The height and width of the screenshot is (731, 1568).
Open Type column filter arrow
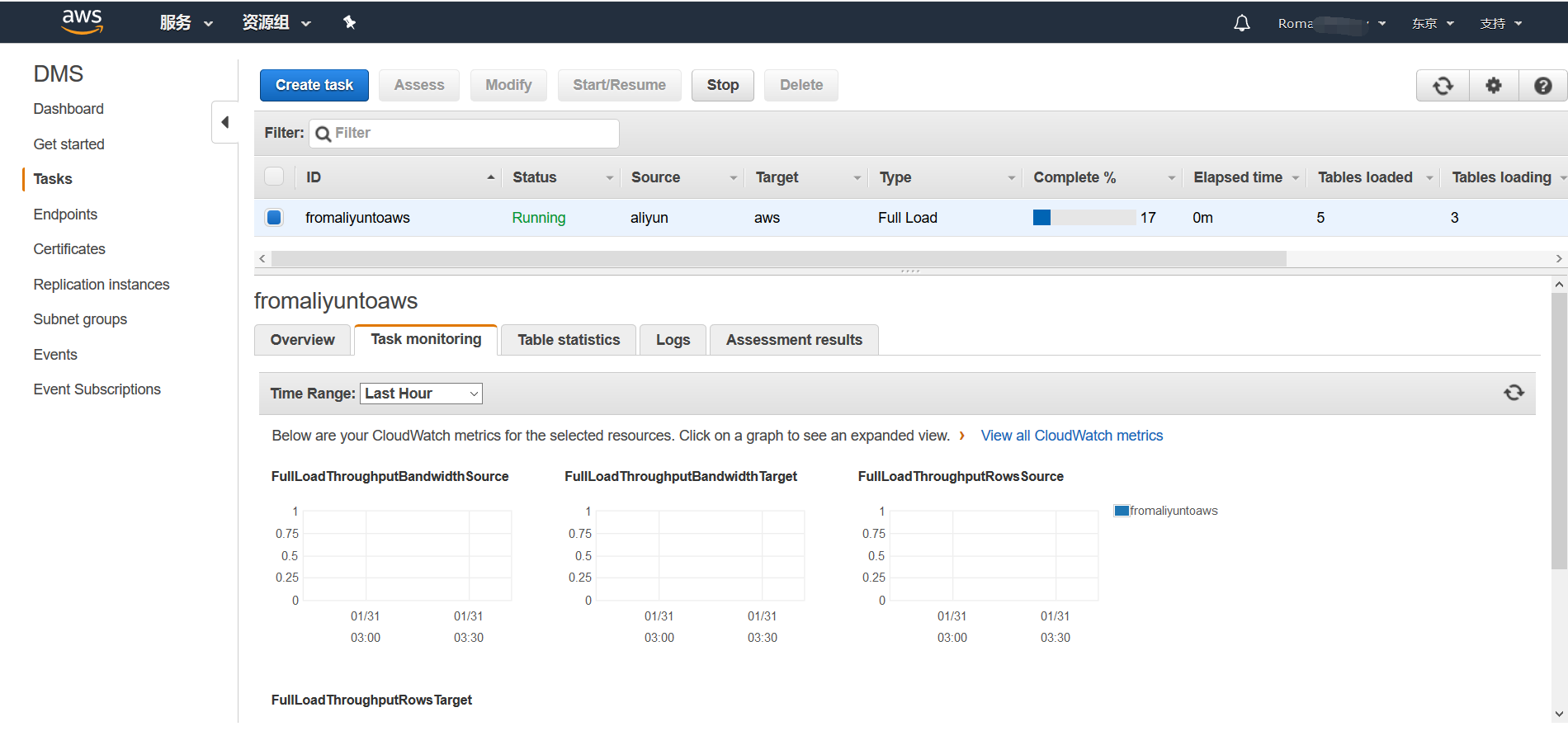click(x=1011, y=177)
